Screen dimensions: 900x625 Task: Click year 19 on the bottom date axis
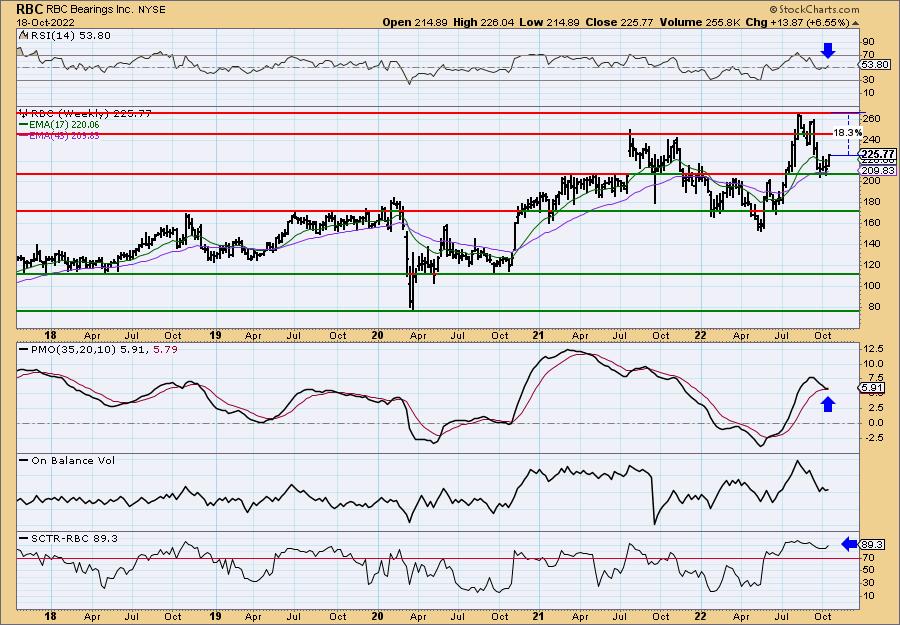[215, 617]
